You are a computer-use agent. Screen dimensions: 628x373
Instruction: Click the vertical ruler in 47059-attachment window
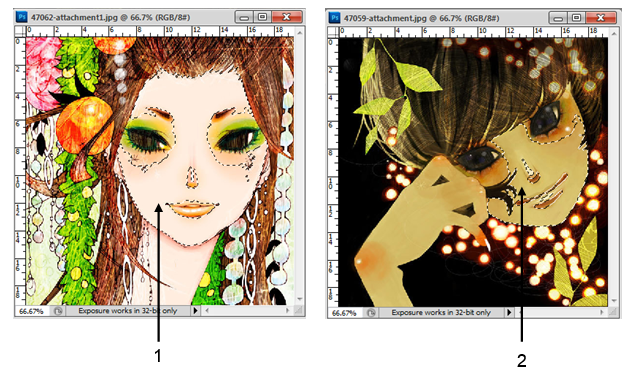(x=333, y=172)
